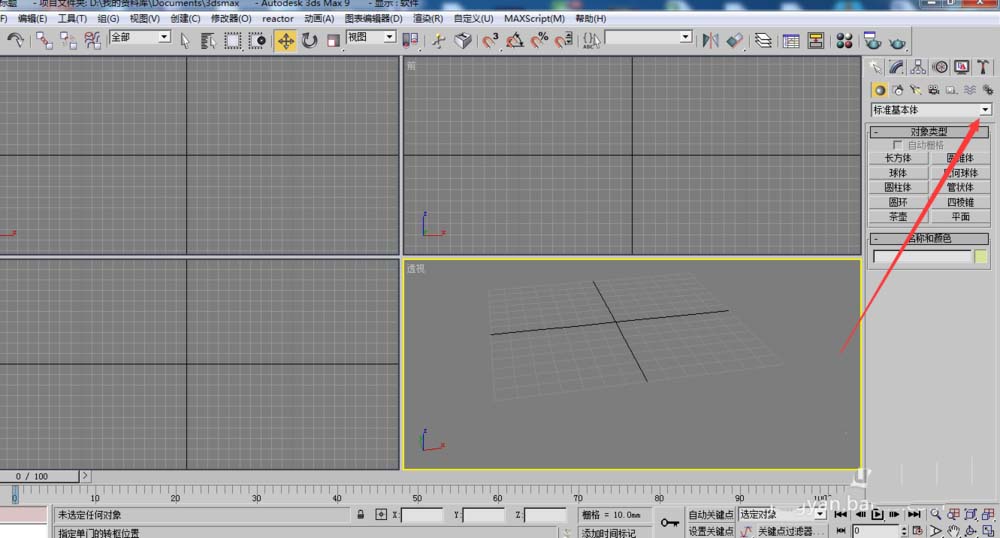Open the 渲染(R) menu
The width and height of the screenshot is (1000, 538).
click(428, 18)
